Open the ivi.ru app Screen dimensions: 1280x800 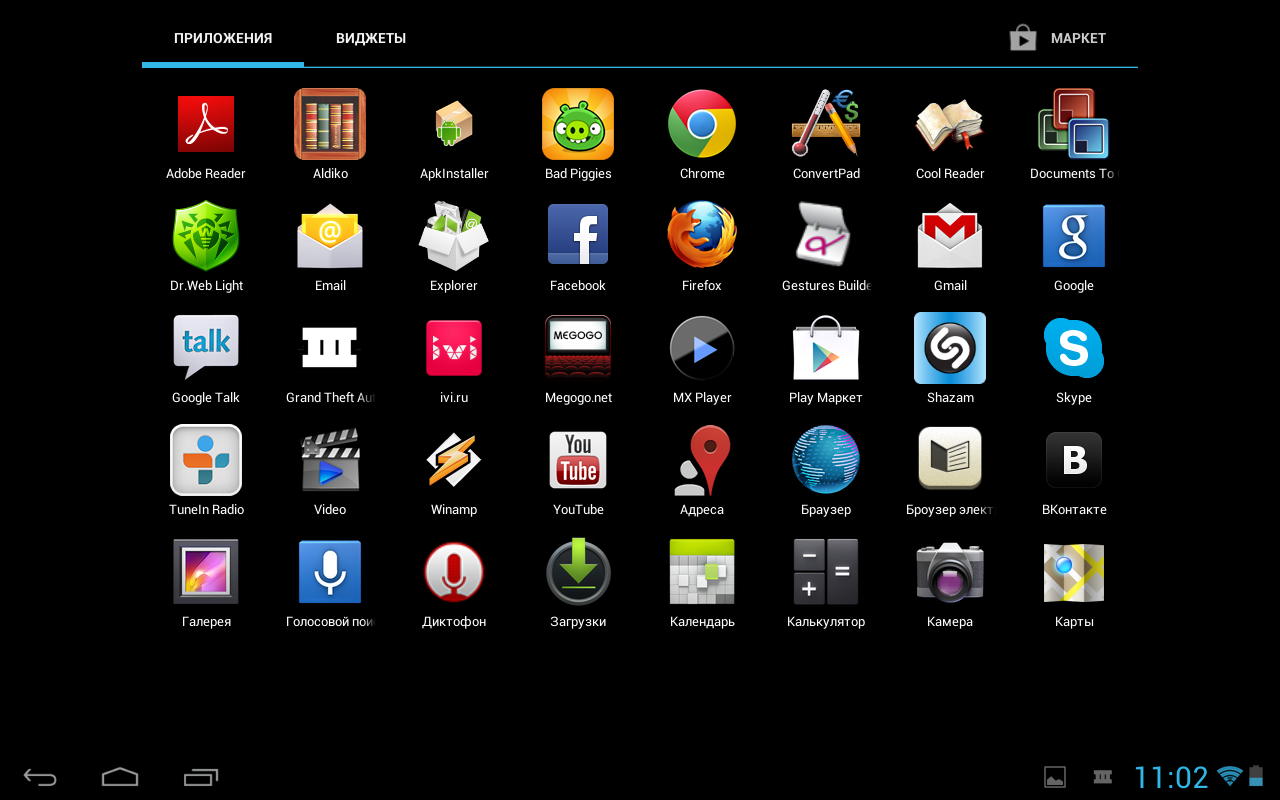click(454, 348)
